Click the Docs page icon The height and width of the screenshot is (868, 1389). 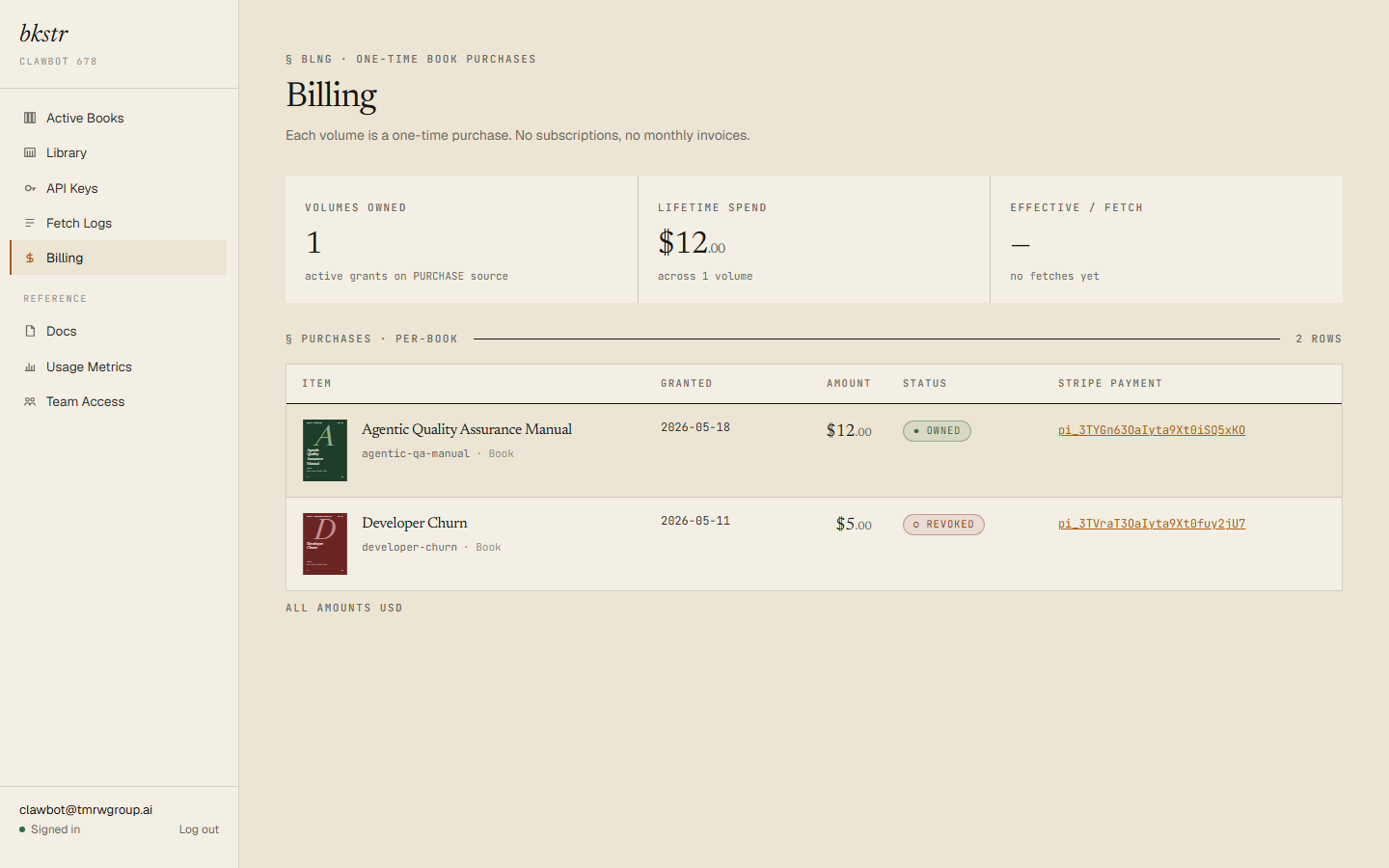pos(30,331)
